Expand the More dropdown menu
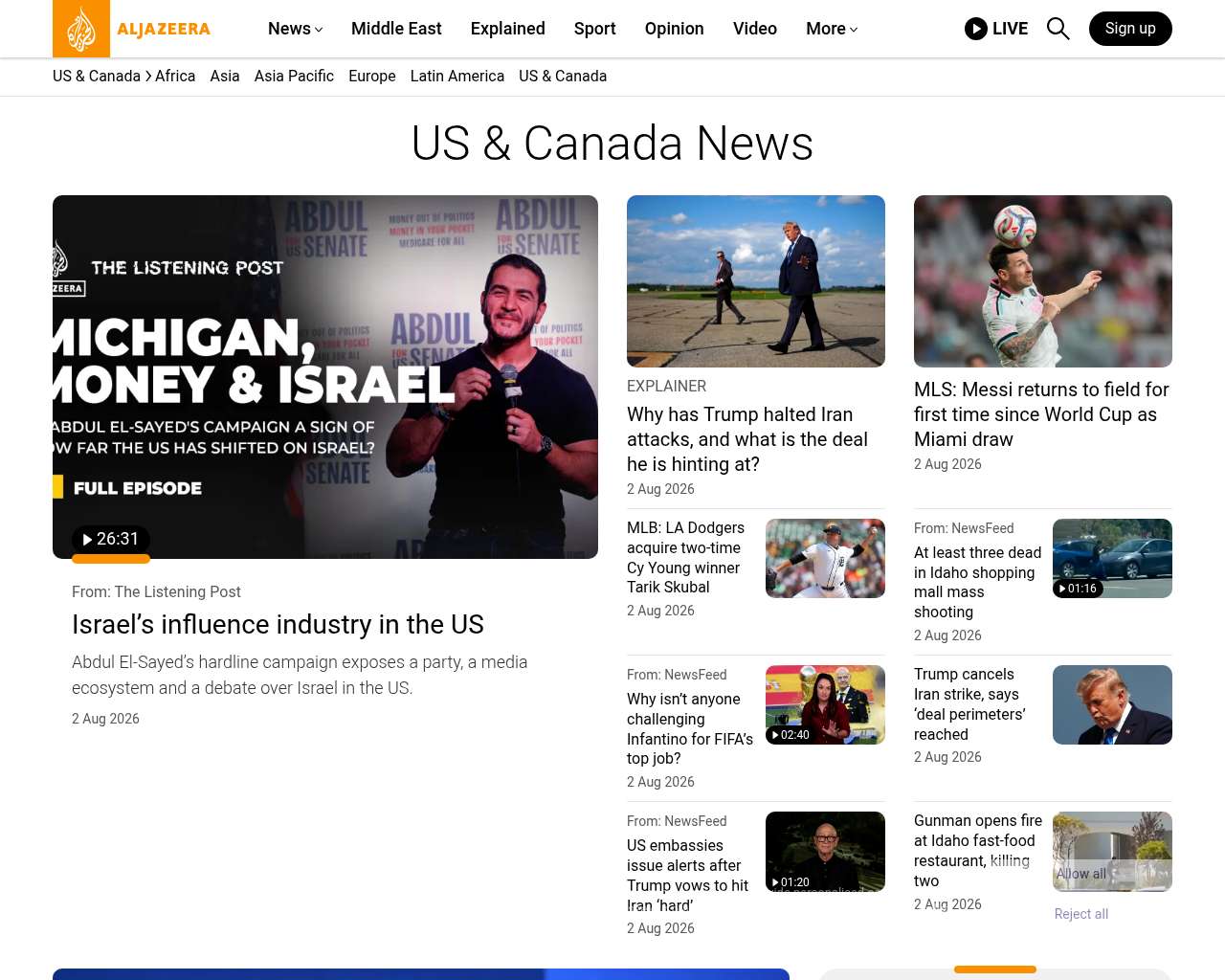Screen dimensions: 1225x980 832,29
